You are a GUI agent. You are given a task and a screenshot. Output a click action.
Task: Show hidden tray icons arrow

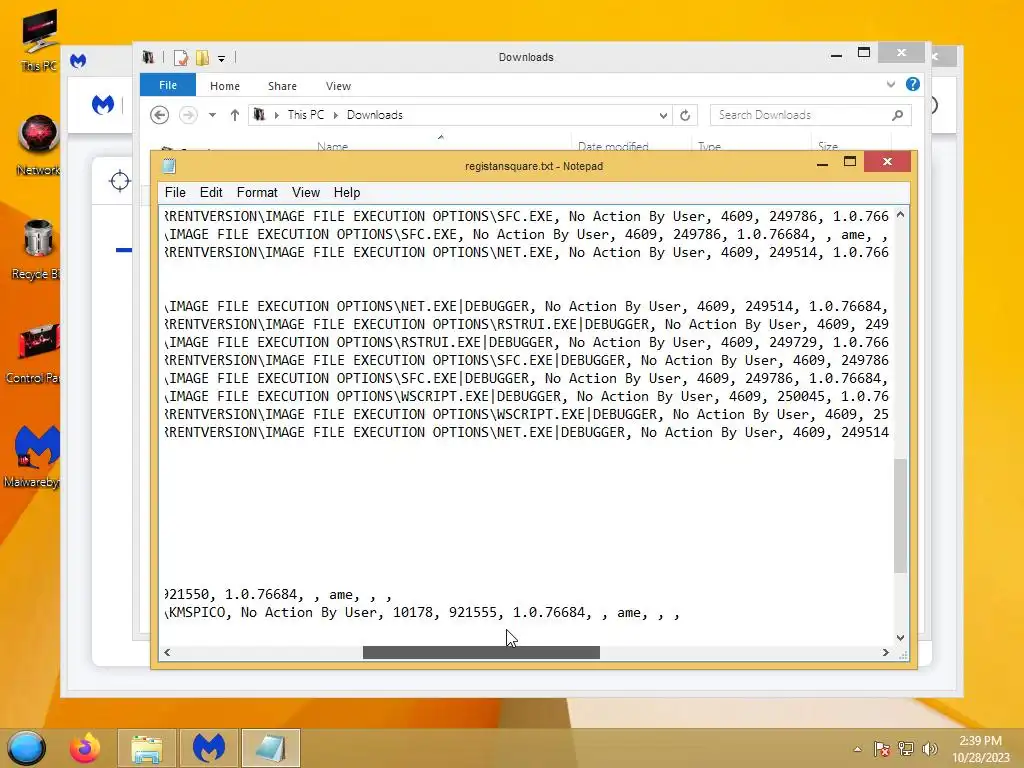[857, 749]
